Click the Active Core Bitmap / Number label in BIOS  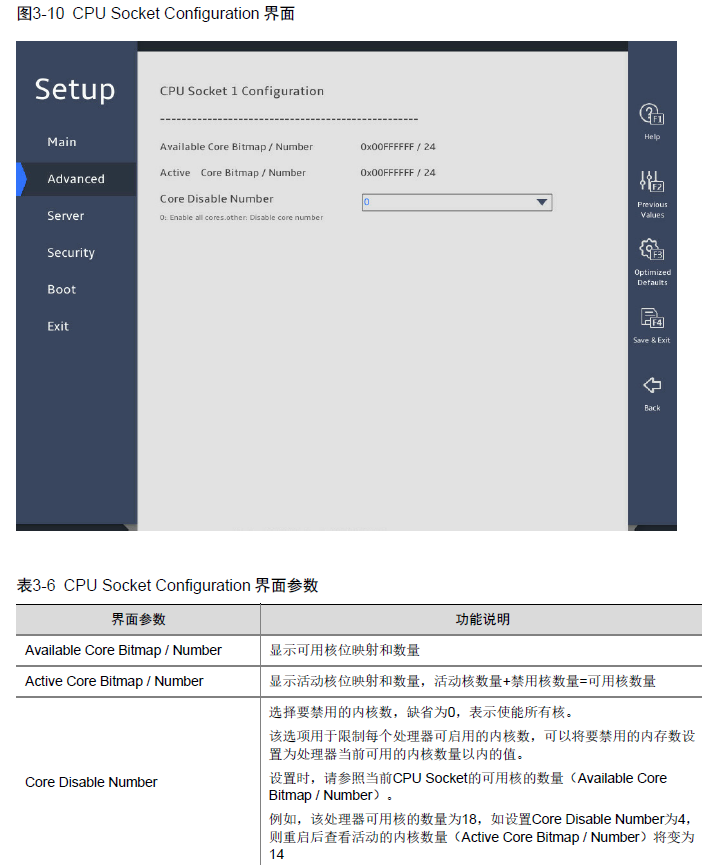coord(233,173)
